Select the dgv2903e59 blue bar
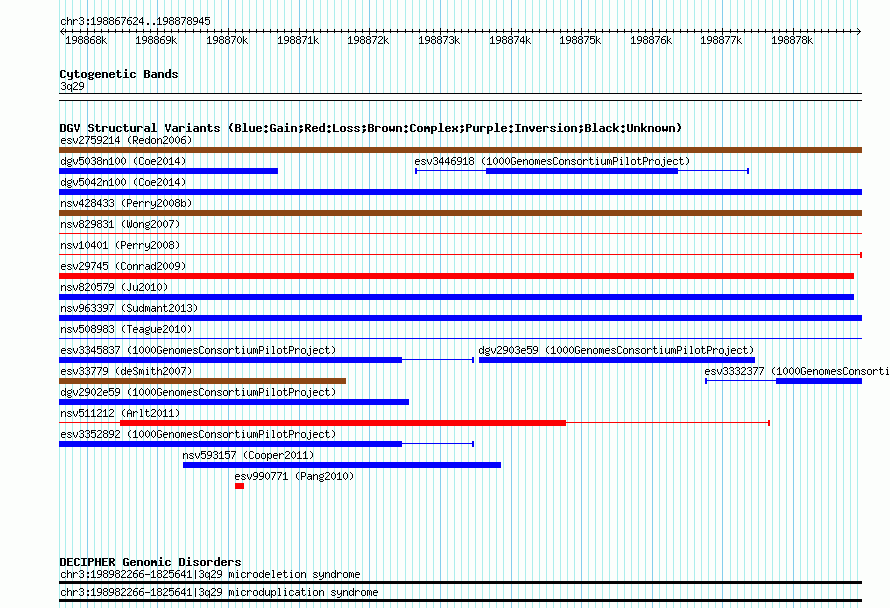890x608 pixels. pos(617,360)
